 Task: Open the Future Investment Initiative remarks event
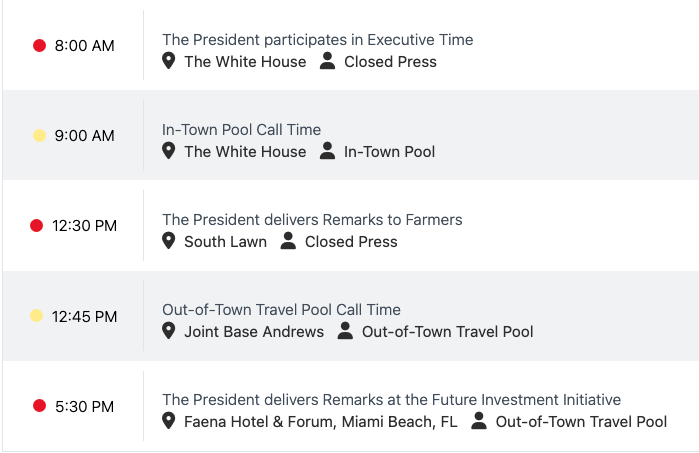[391, 400]
